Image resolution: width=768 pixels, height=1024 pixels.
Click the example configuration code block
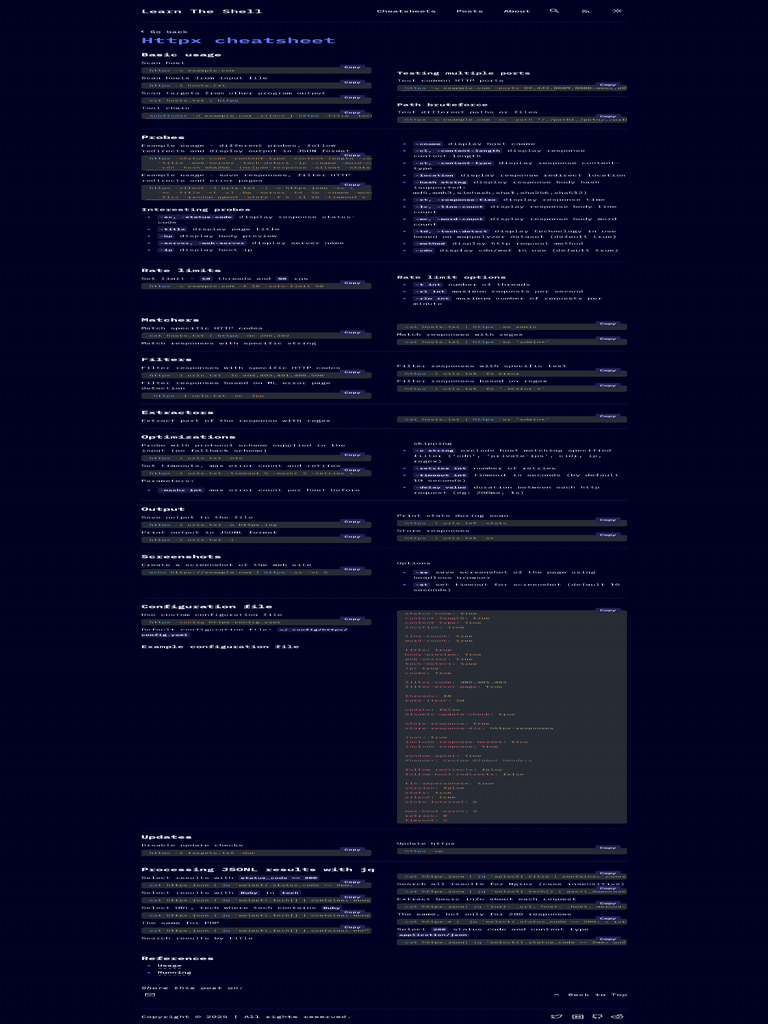[512, 716]
